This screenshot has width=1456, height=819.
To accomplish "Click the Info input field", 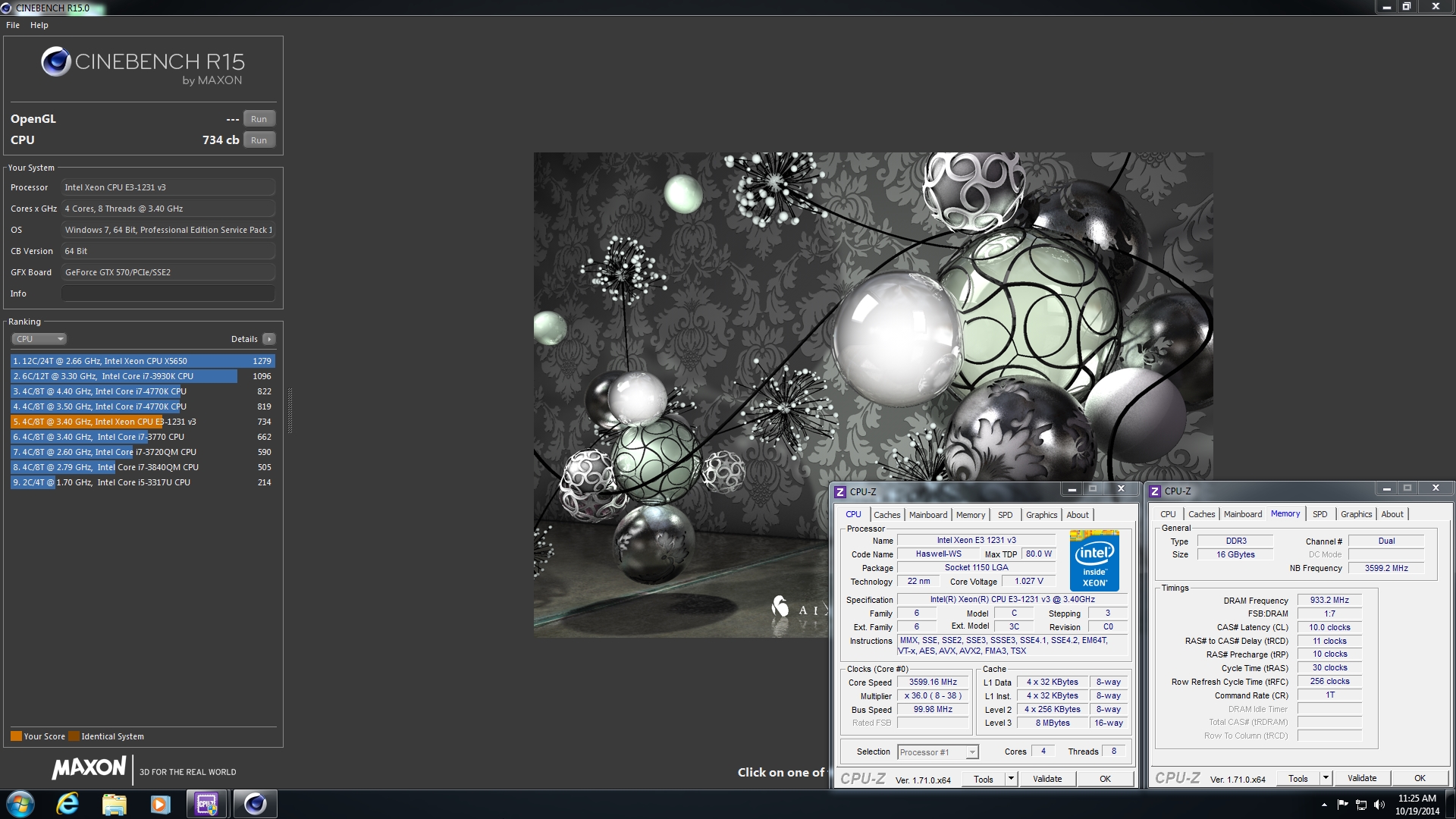I will click(x=168, y=293).
